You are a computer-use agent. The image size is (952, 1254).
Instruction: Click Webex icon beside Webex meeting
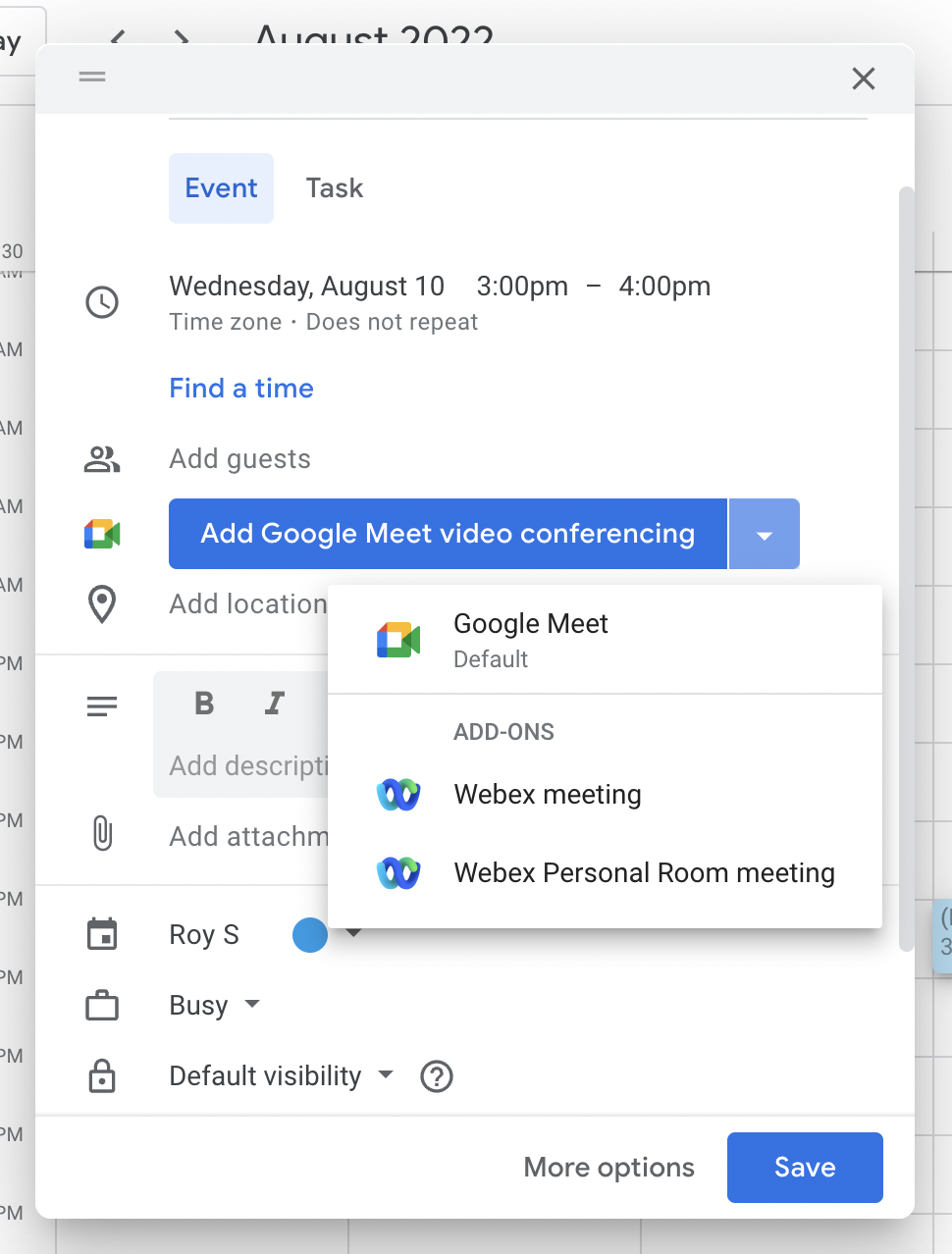(398, 795)
